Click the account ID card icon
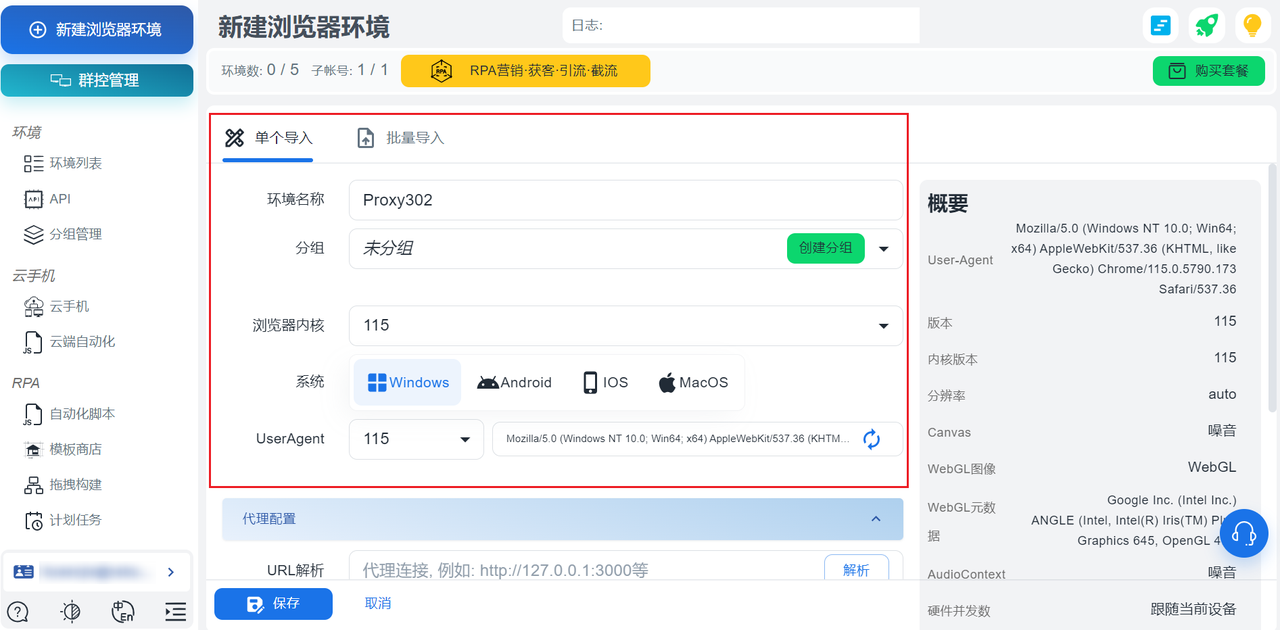1280x630 pixels. coord(23,572)
